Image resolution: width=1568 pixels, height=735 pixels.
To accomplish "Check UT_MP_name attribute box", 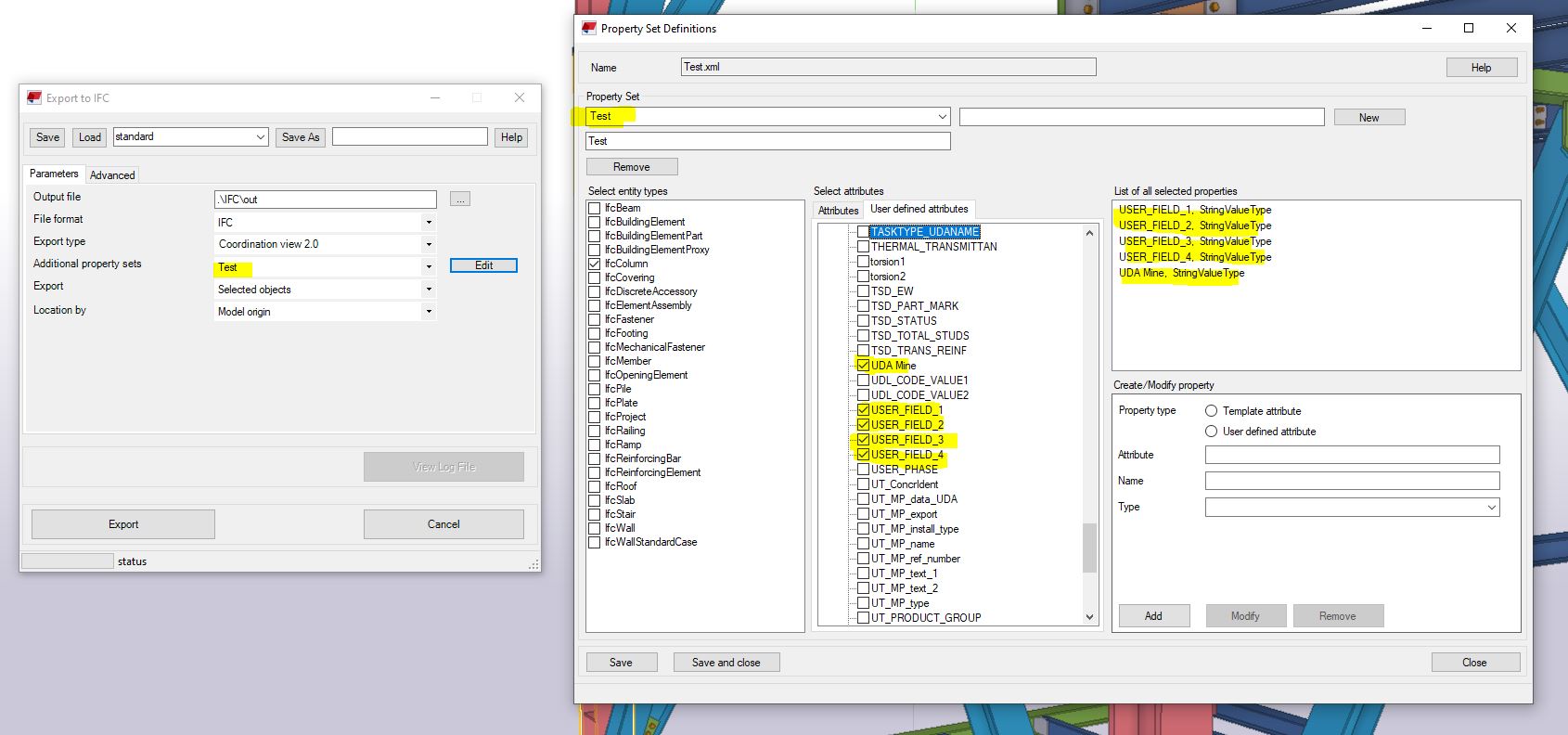I will point(863,544).
